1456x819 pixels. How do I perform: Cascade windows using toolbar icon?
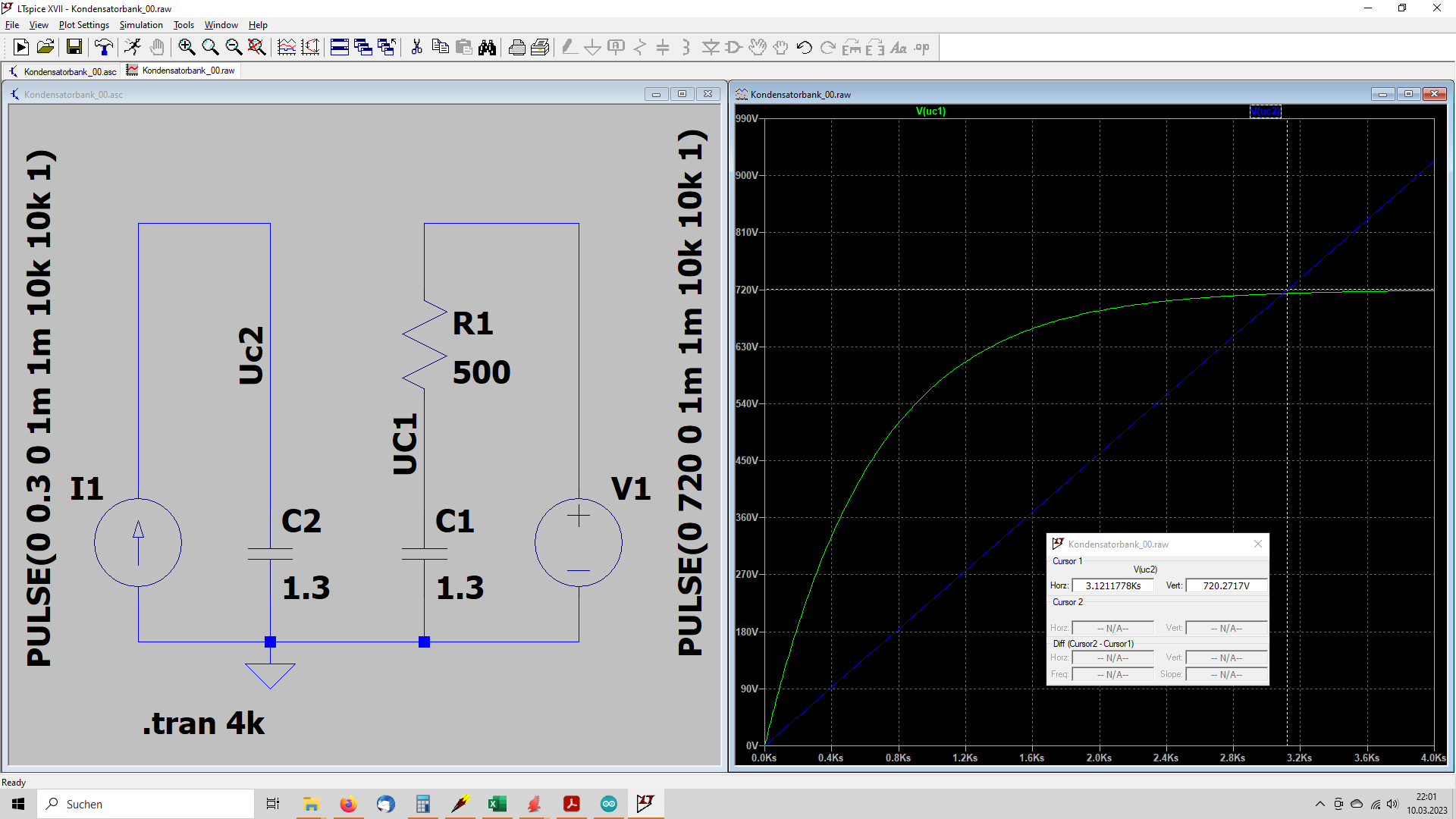pos(363,47)
